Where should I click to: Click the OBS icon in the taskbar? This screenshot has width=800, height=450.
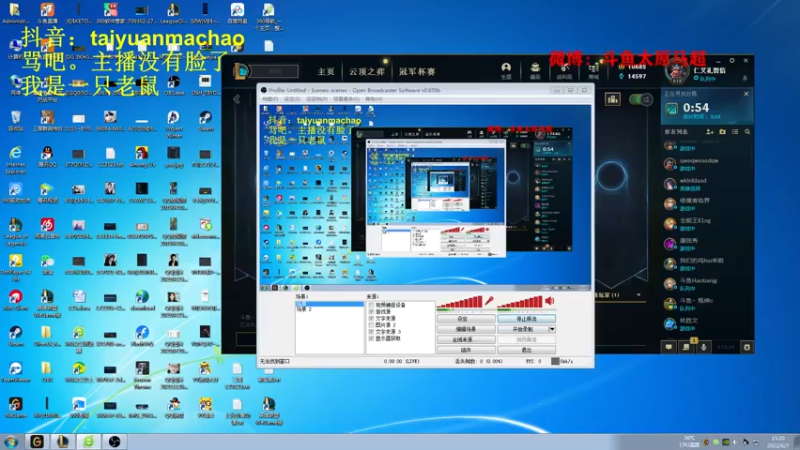tap(114, 441)
